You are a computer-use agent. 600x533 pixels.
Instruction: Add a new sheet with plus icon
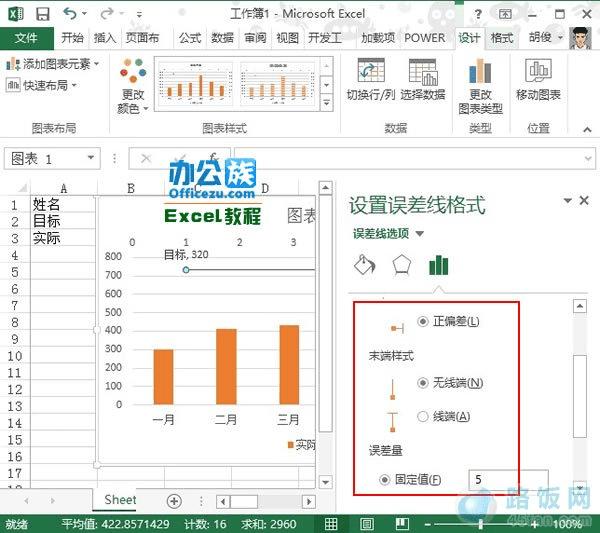174,501
